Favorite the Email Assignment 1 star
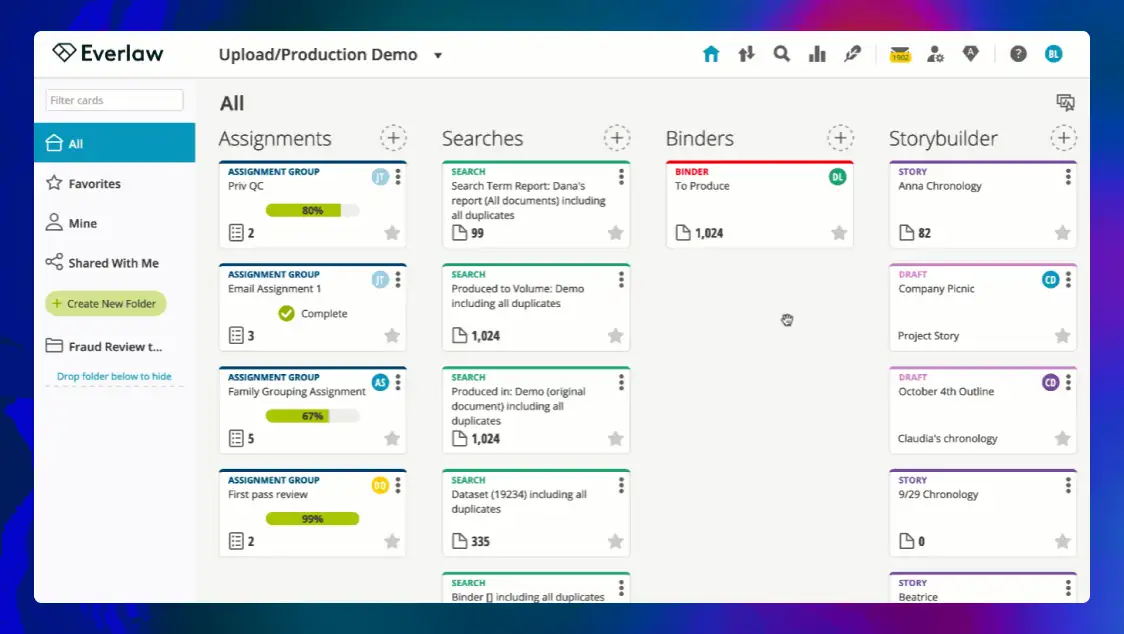This screenshot has height=634, width=1124. coord(392,335)
